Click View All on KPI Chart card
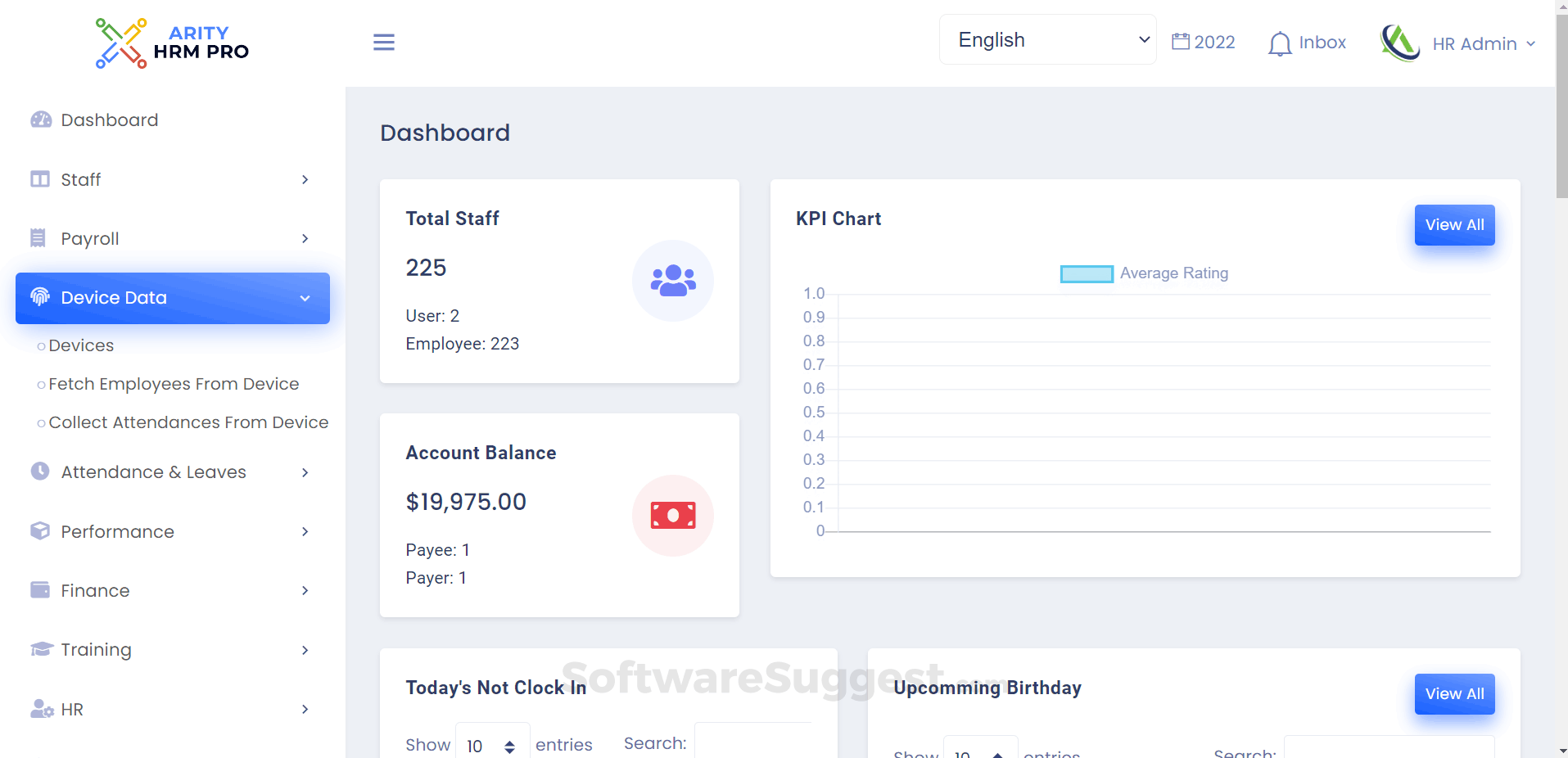Screen dimensions: 1568x758 click(1454, 225)
